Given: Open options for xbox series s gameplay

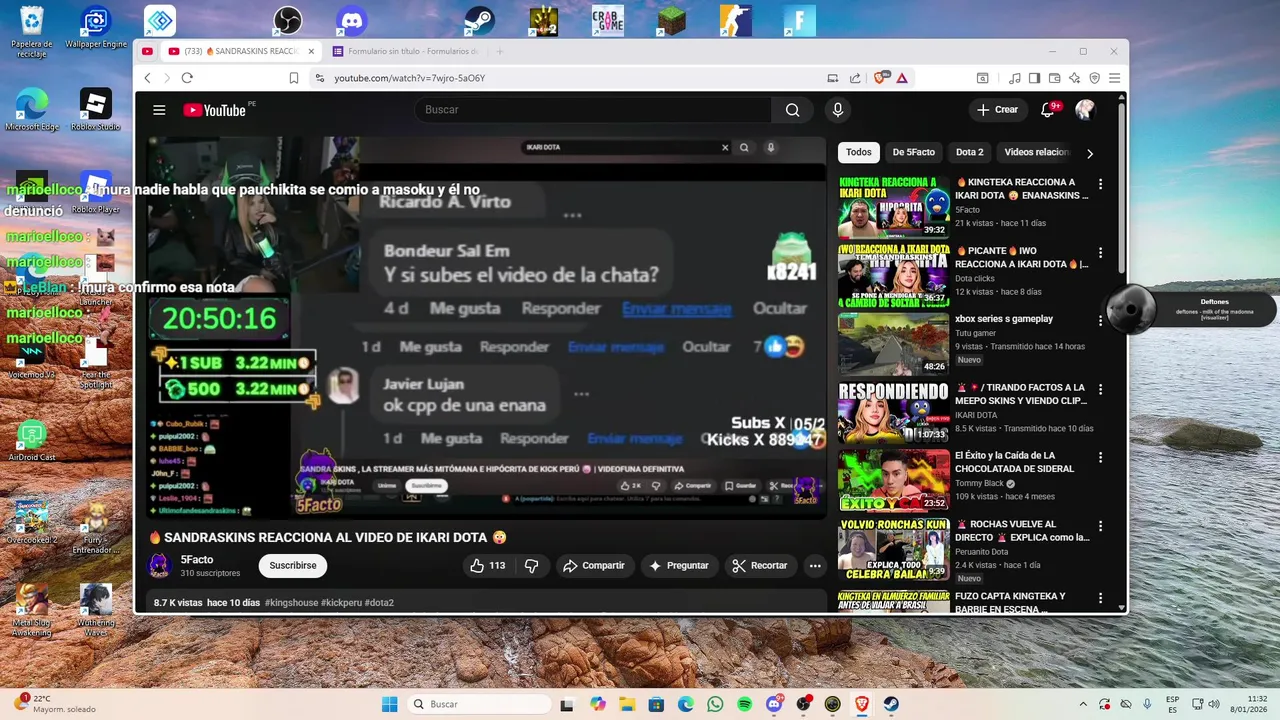Looking at the screenshot, I should pos(1100,321).
